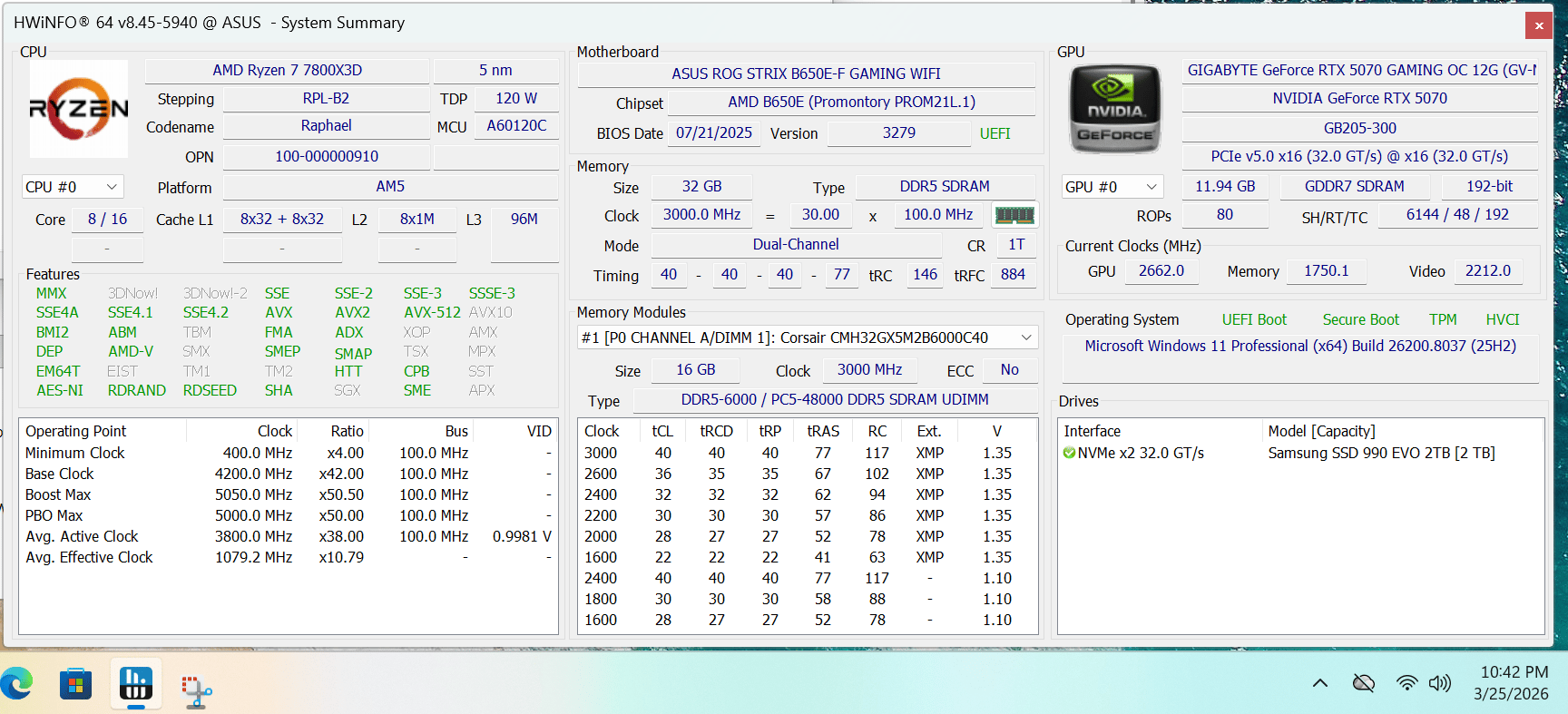Click the AMD Ryzen 7 7800X3D name field
This screenshot has height=714, width=1568.
pyautogui.click(x=287, y=70)
